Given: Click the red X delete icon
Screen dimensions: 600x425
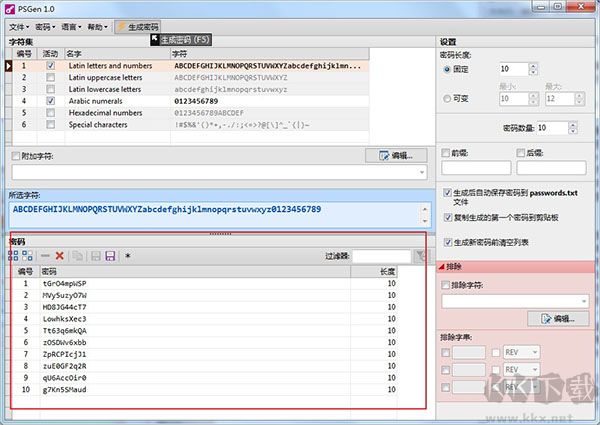Looking at the screenshot, I should 59,256.
